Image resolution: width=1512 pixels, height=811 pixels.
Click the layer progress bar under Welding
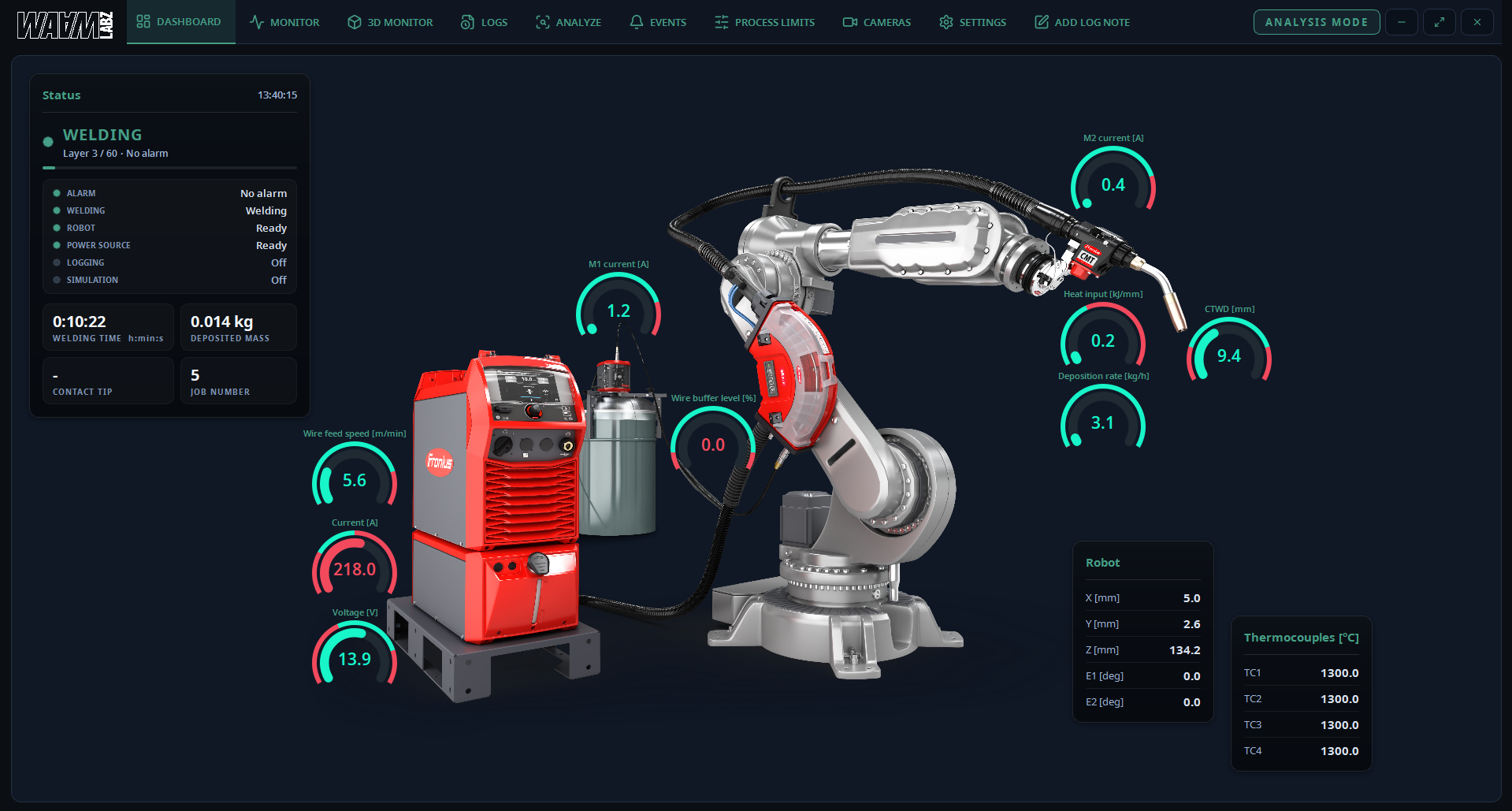tap(169, 168)
